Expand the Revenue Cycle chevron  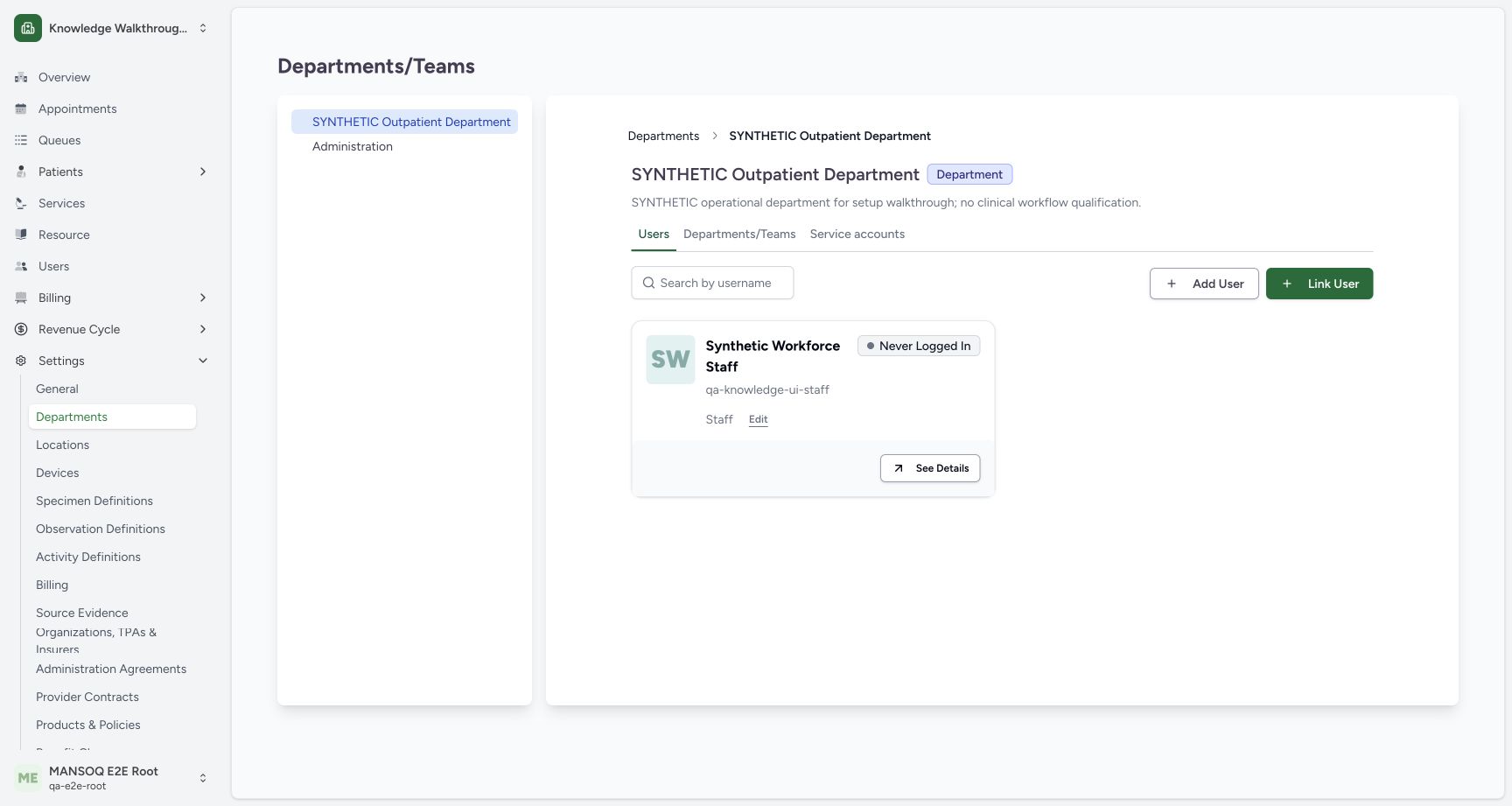[203, 329]
